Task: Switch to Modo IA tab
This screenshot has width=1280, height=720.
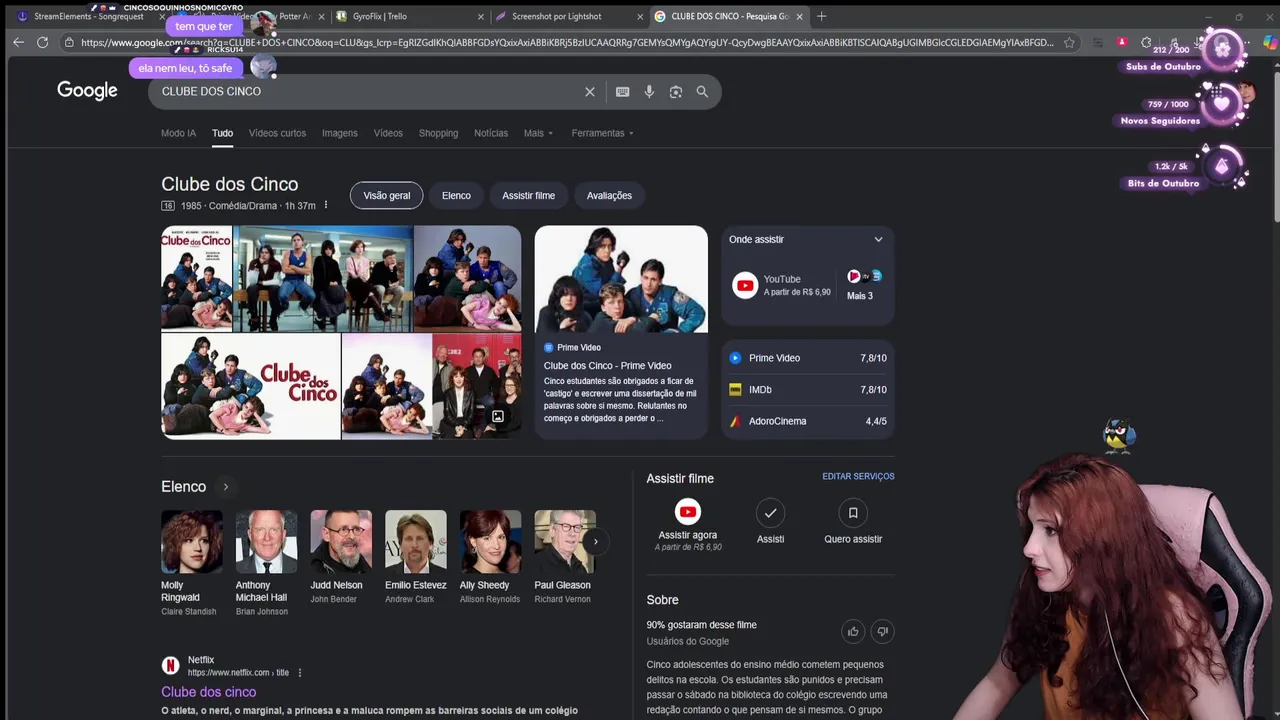Action: (179, 133)
